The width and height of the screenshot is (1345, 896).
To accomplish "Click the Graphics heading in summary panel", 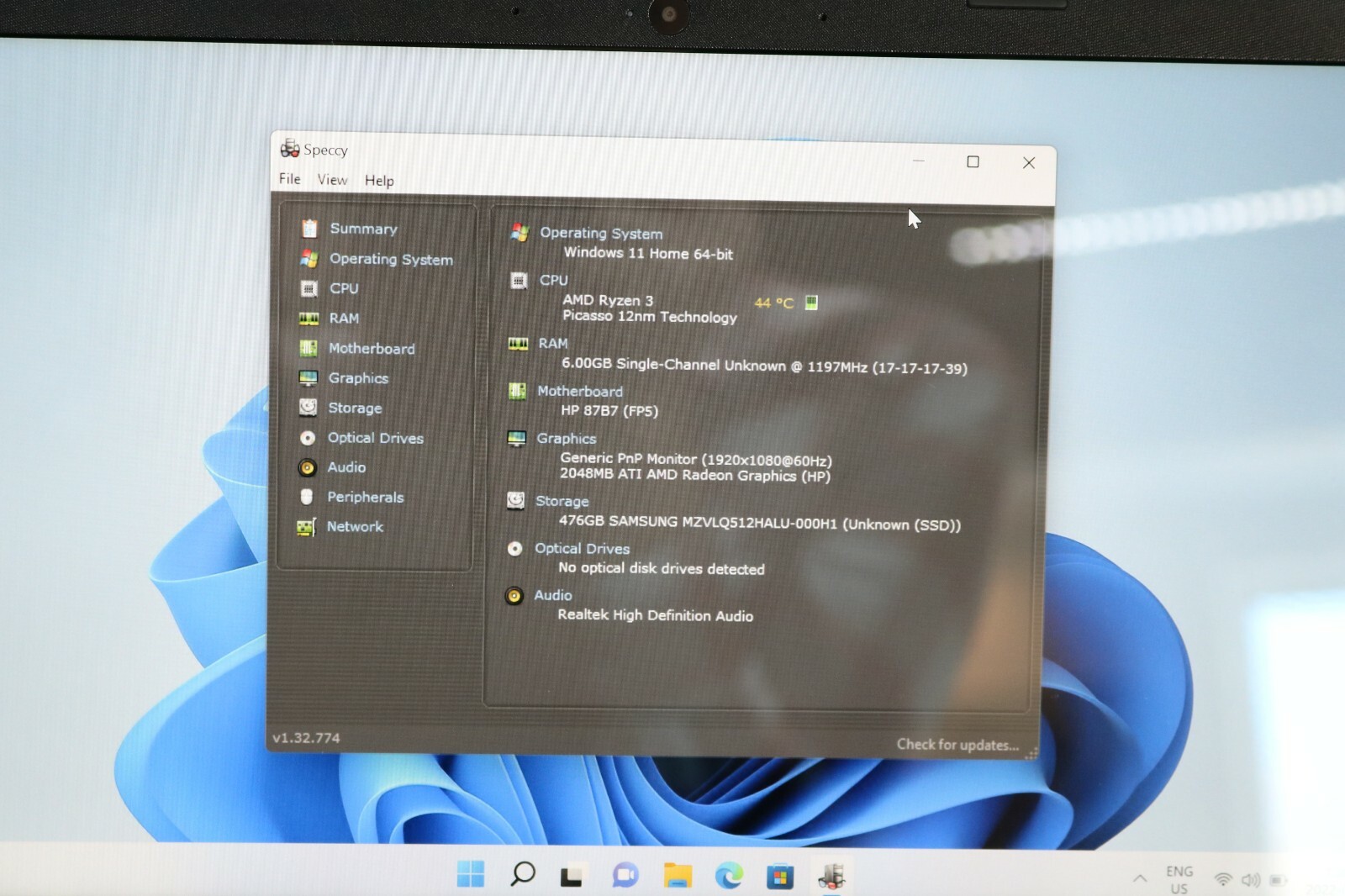I will coord(567,439).
